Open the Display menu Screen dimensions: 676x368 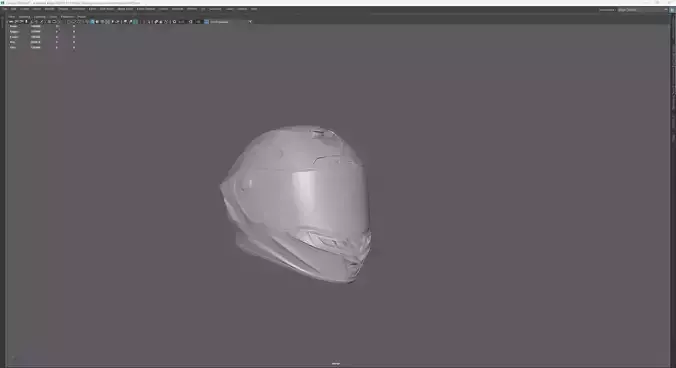(x=63, y=9)
